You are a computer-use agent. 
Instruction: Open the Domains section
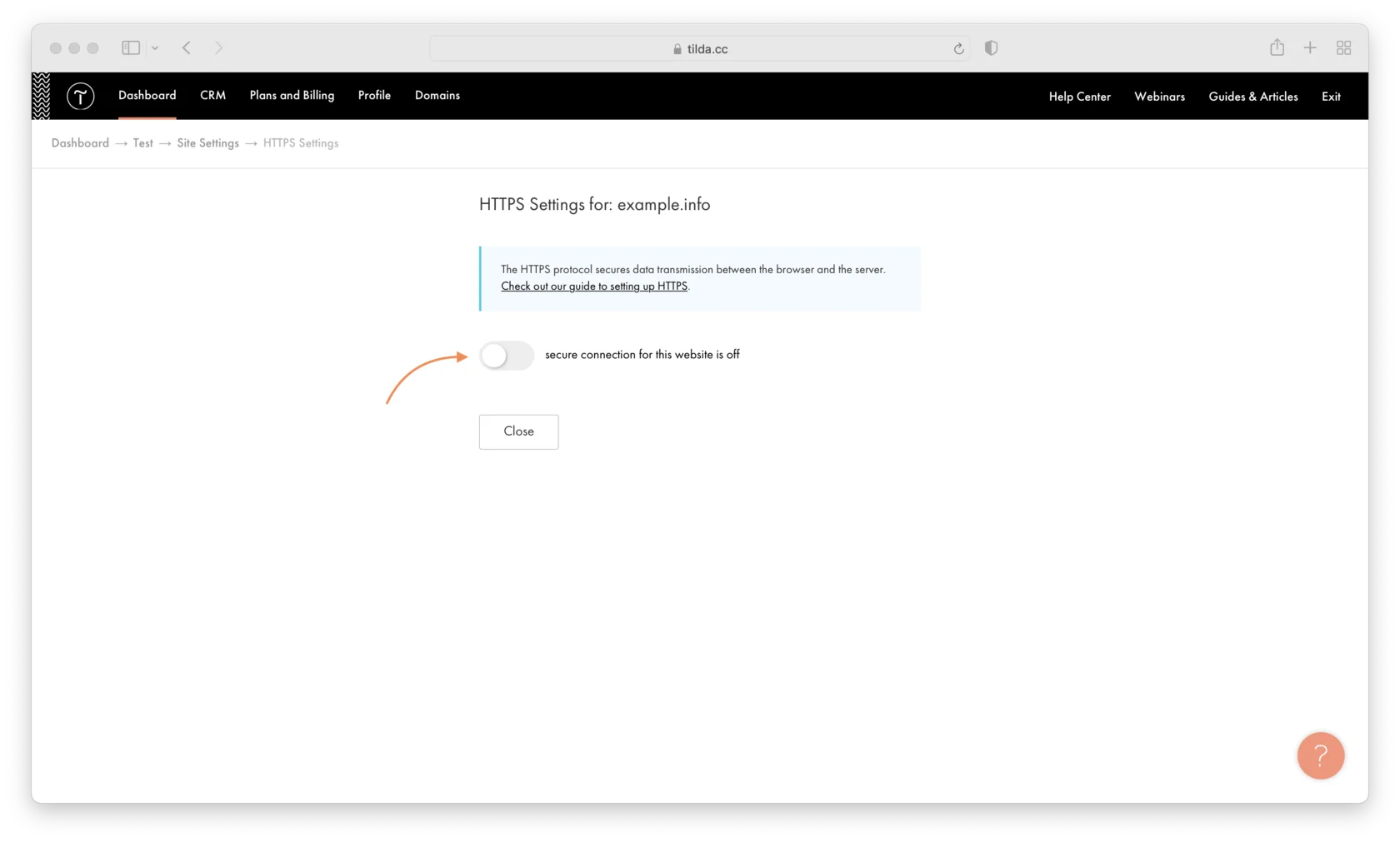[437, 96]
